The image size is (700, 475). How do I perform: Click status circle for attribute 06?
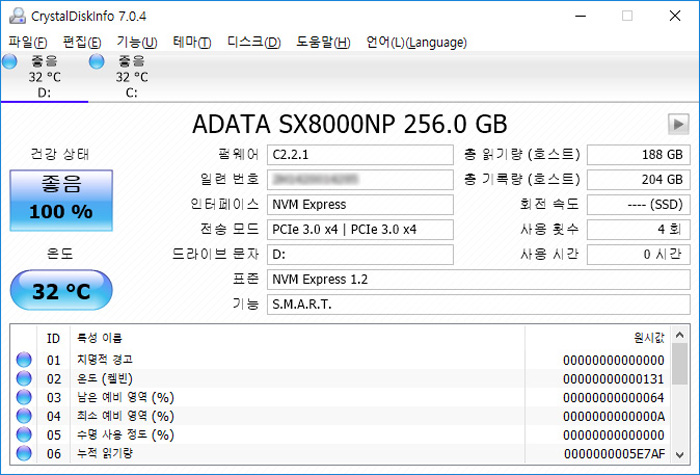(x=24, y=454)
